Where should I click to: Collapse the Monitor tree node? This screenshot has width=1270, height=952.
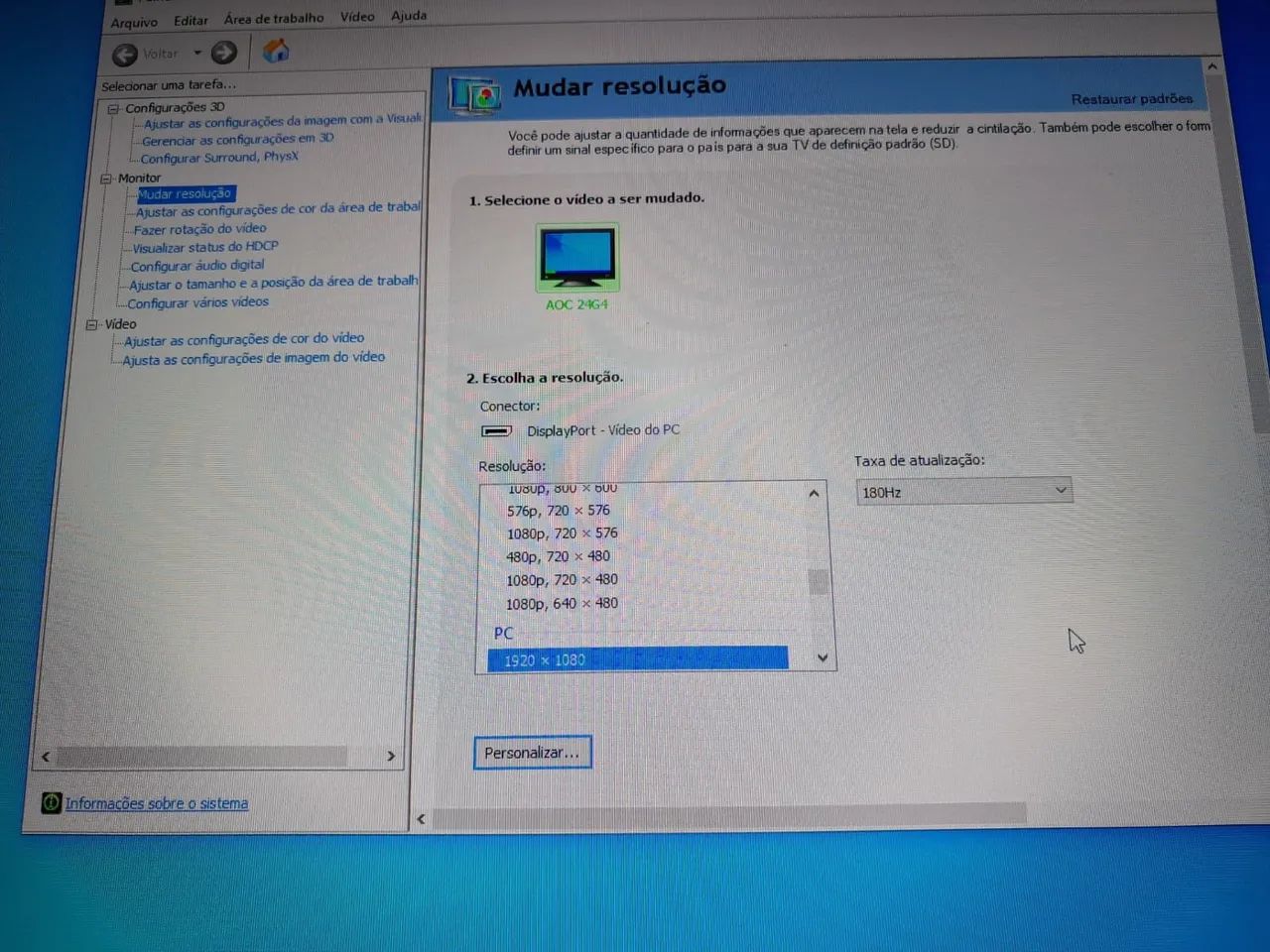point(106,178)
